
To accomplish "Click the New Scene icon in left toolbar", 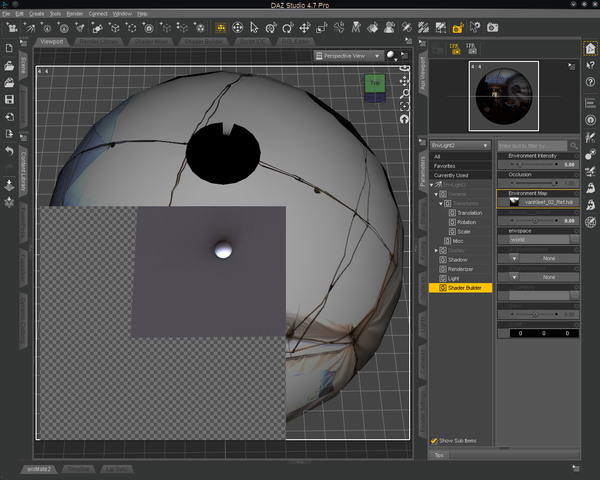I will 9,47.
